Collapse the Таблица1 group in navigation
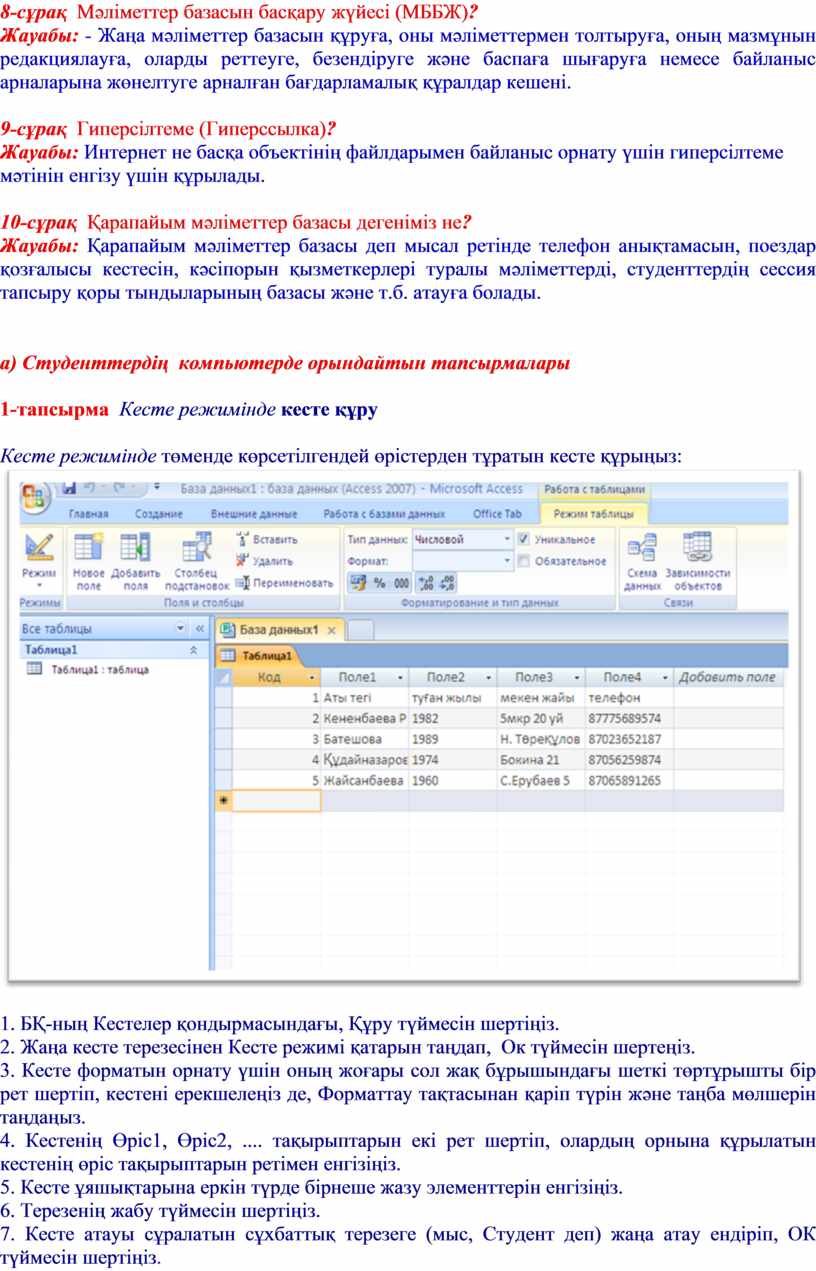Screen dimensions: 816x1271 (x=193, y=650)
